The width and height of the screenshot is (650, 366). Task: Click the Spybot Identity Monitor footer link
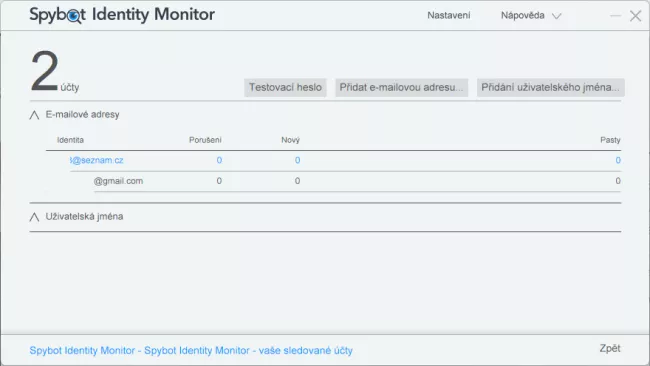(x=191, y=351)
